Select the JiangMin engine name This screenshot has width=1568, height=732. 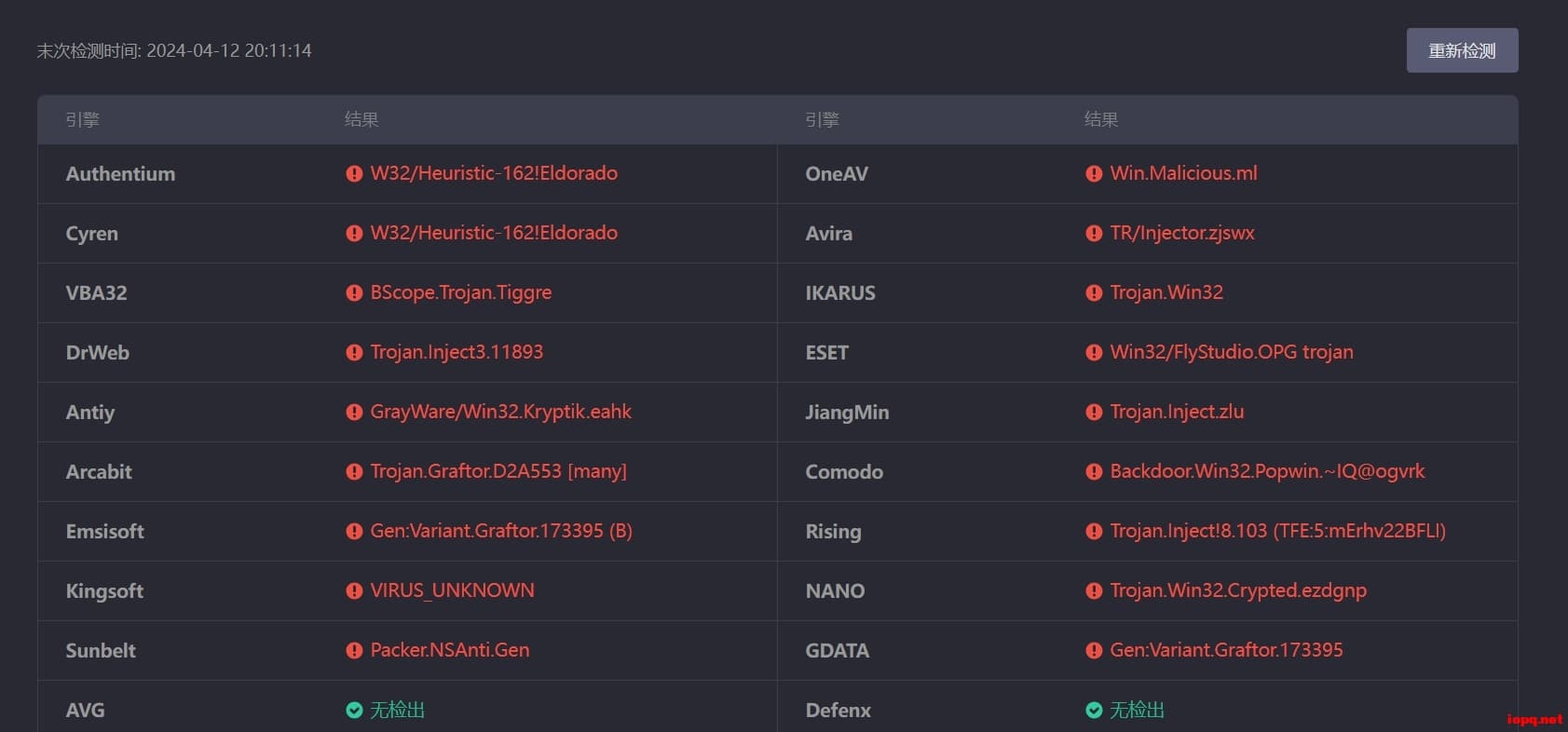tap(847, 413)
